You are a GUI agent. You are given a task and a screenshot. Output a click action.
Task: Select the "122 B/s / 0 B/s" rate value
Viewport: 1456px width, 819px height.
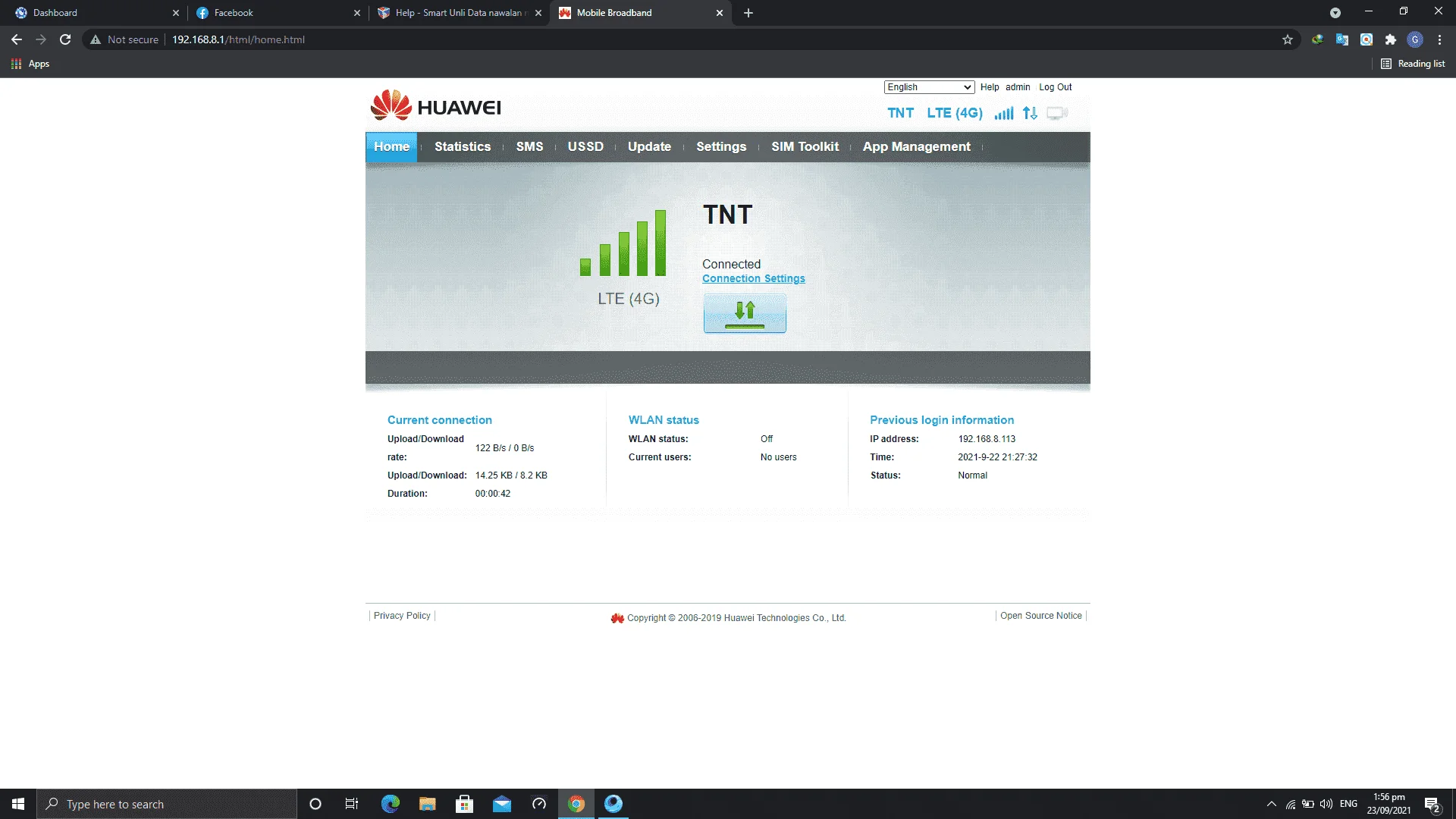click(504, 448)
